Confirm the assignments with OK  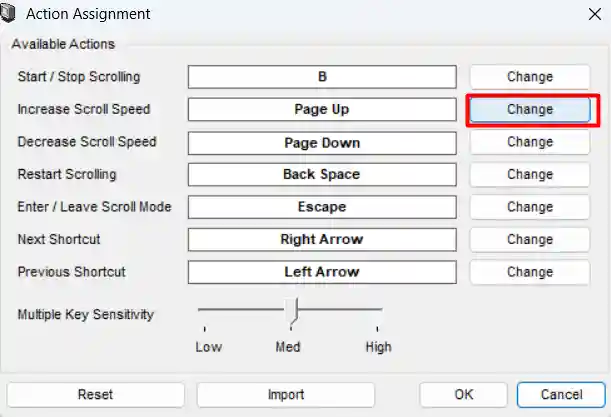(x=463, y=394)
